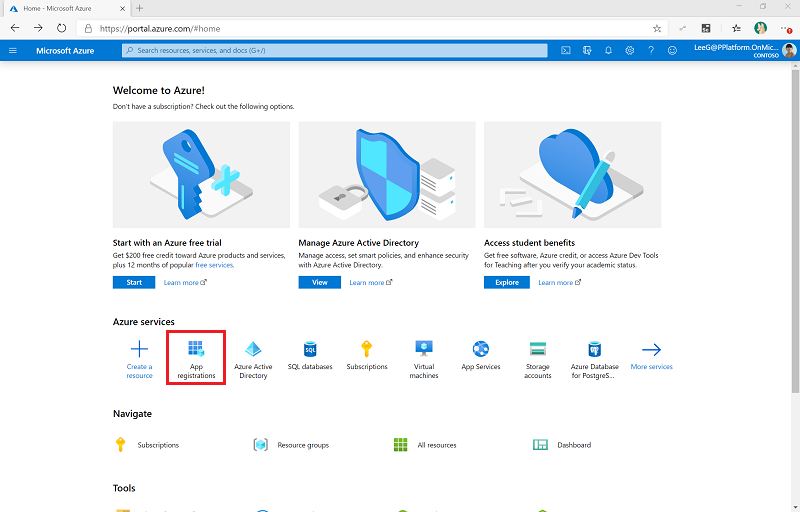
Task: Refresh the browser page
Action: click(x=61, y=28)
